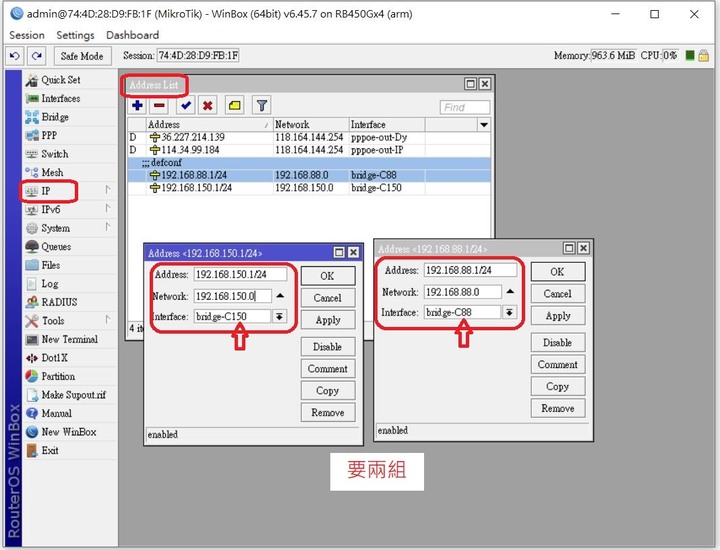Select row 192.168.88.1/24 in list

tap(309, 175)
